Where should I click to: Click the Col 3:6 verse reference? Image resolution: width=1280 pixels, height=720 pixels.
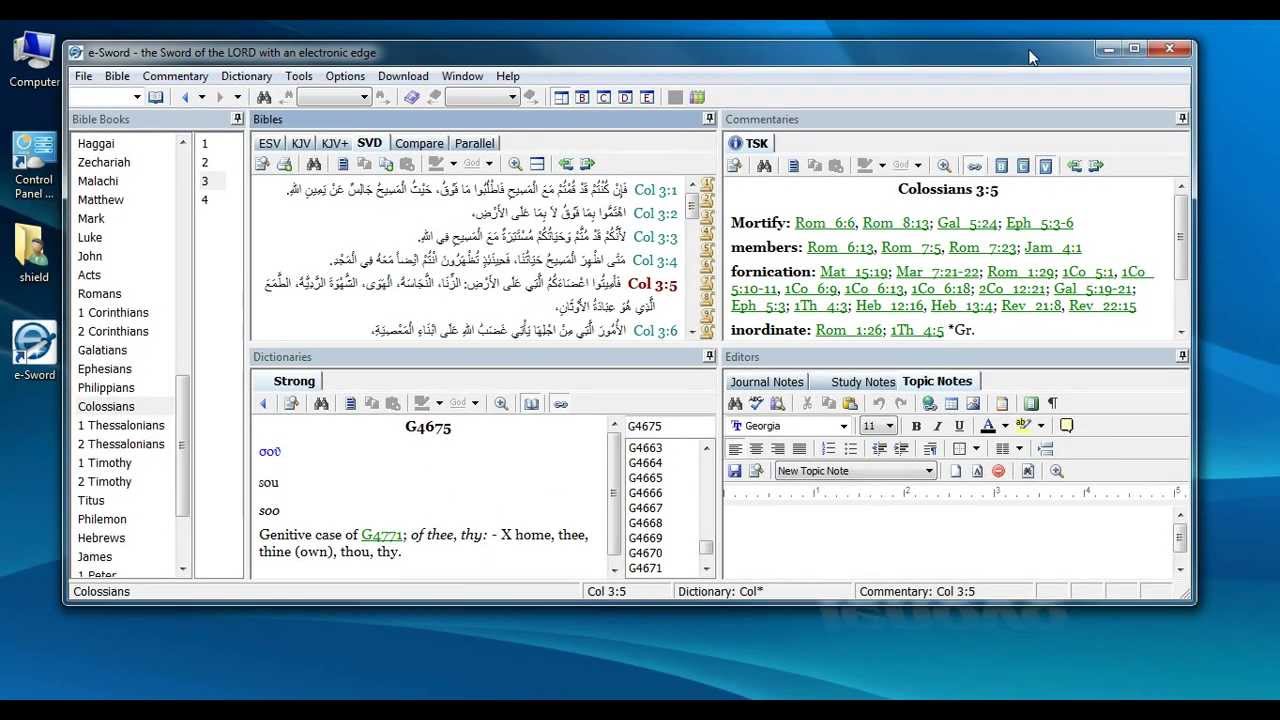click(x=656, y=330)
